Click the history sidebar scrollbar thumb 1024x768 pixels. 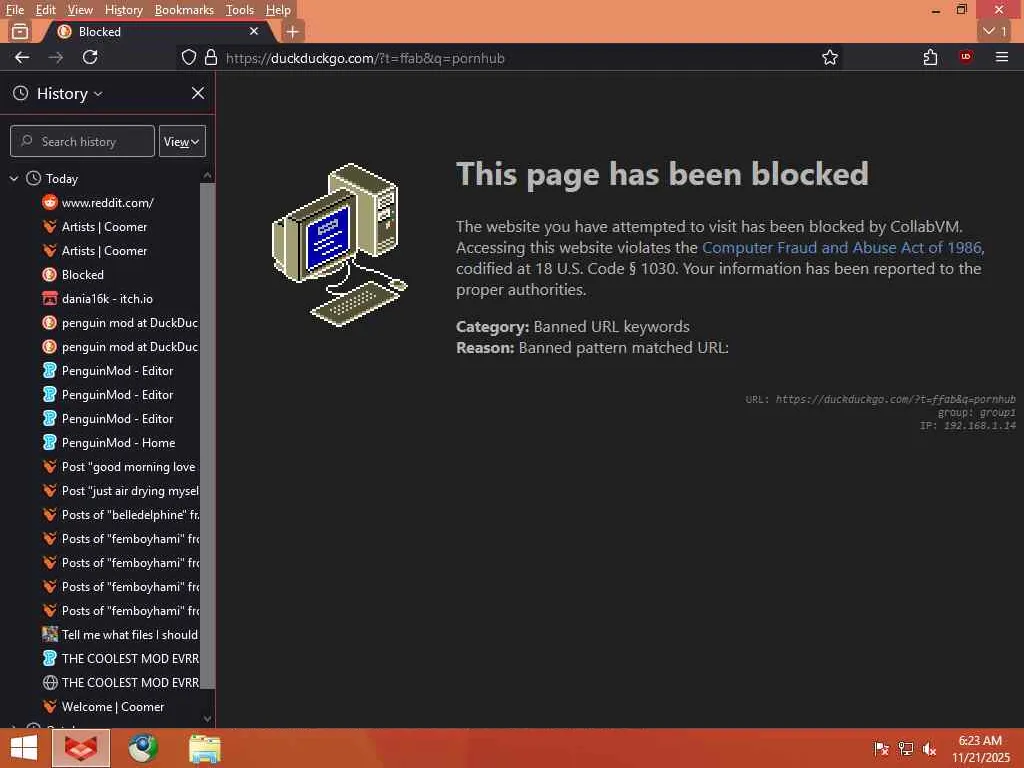tap(207, 436)
